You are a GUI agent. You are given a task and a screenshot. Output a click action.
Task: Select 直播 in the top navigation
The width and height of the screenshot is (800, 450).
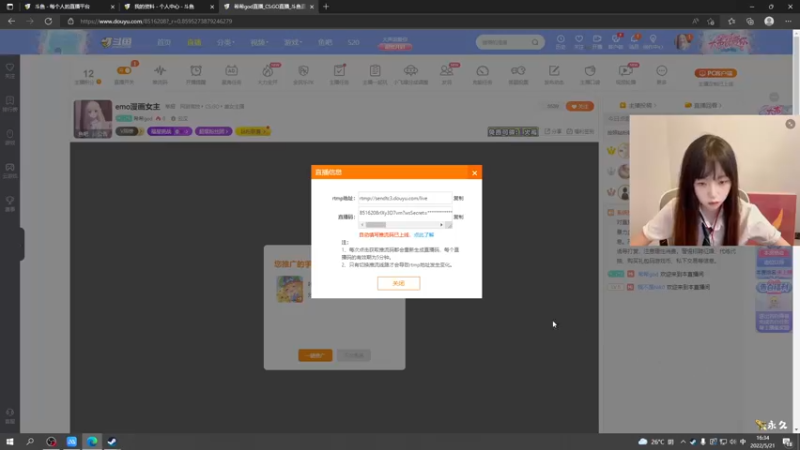coord(194,42)
